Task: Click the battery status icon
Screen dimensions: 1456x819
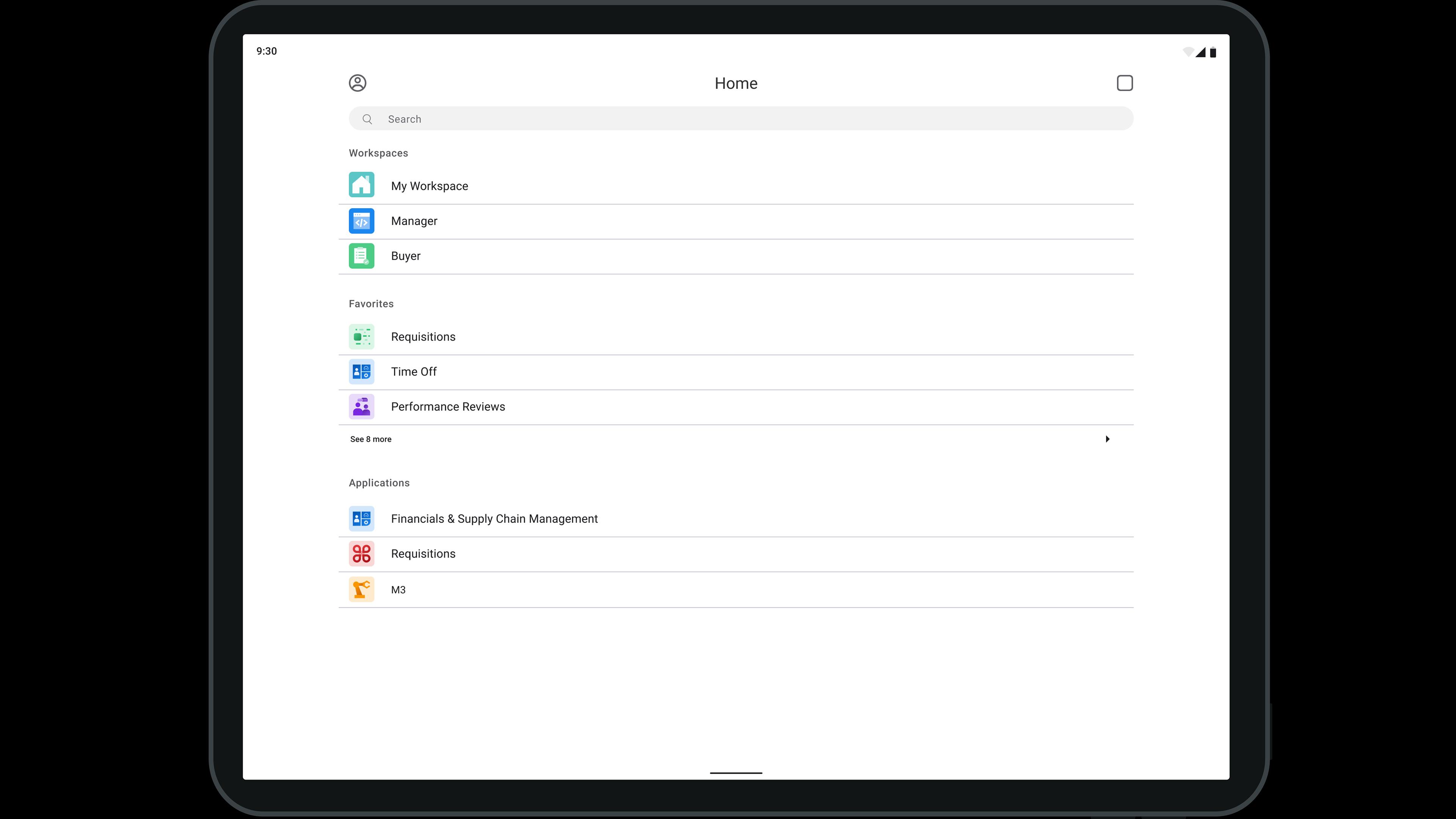Action: pyautogui.click(x=1213, y=52)
